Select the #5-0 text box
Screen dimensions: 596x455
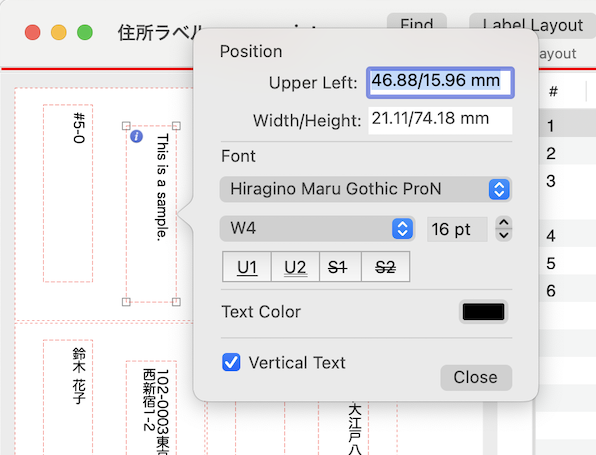pyautogui.click(x=68, y=193)
